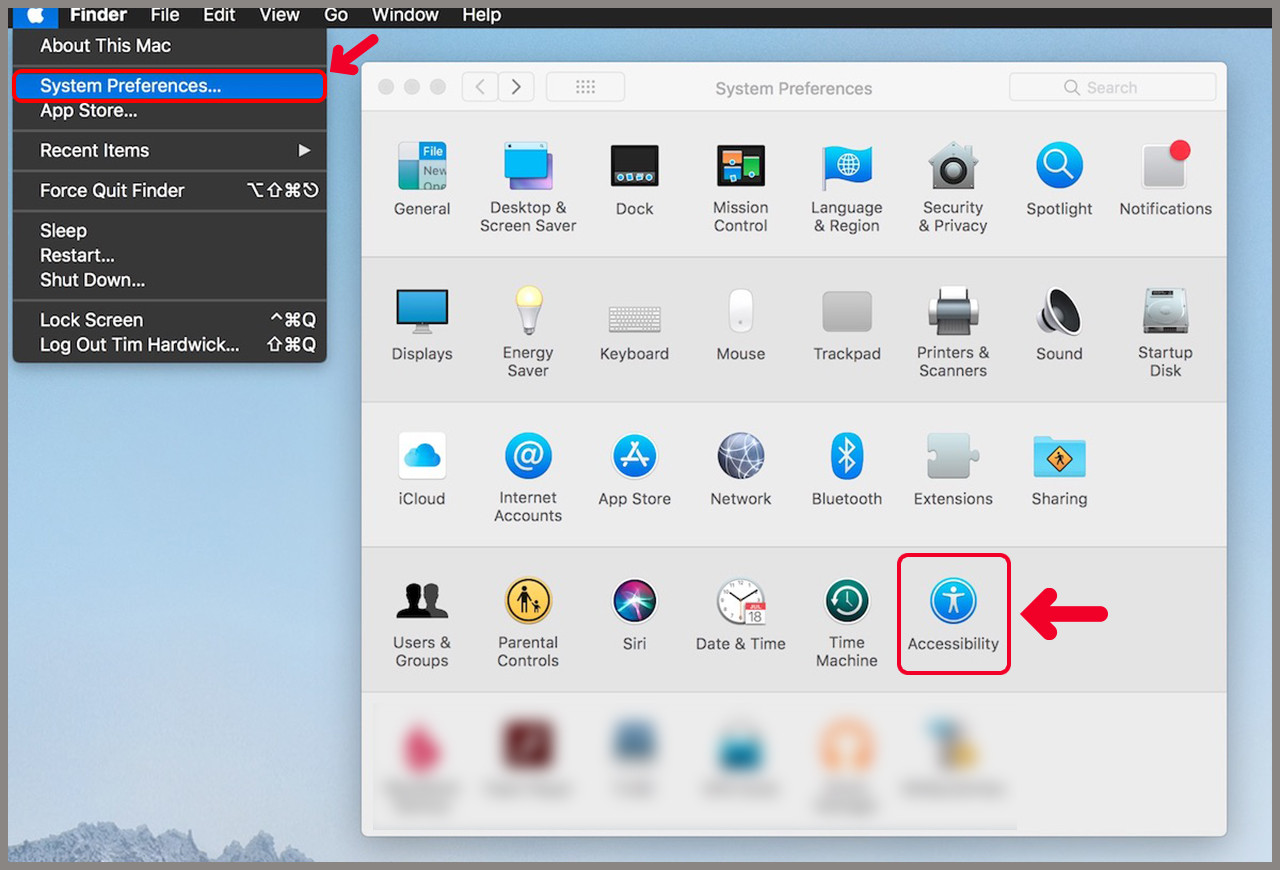Open the Siri preference pane

(x=635, y=614)
